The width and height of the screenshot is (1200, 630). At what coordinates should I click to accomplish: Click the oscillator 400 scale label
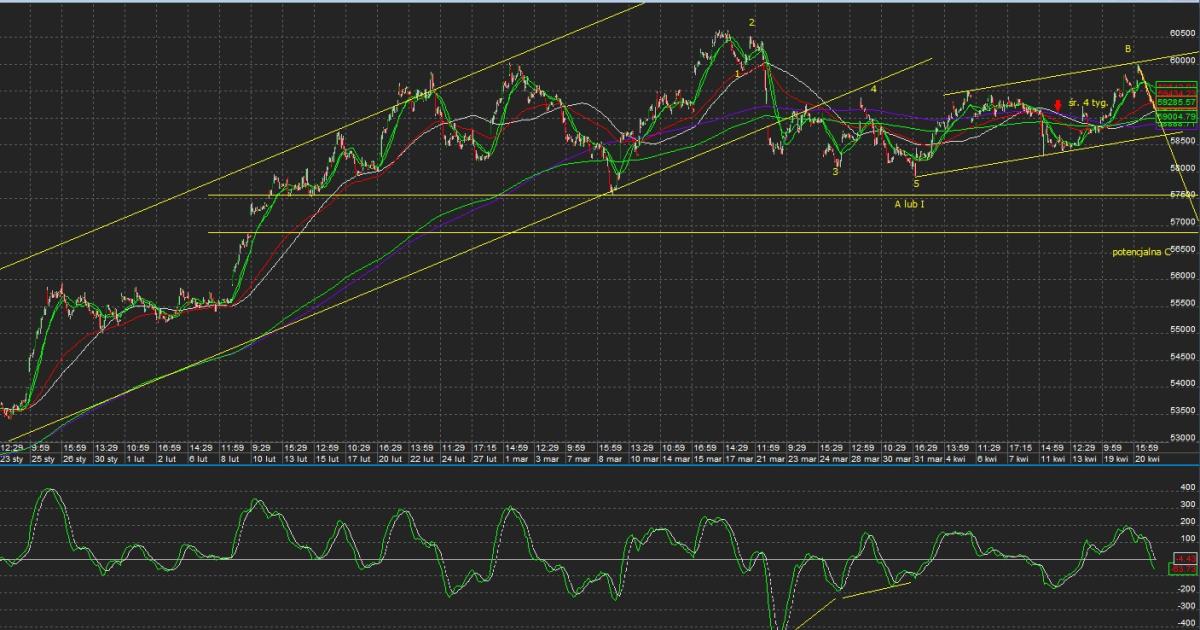coord(1186,487)
